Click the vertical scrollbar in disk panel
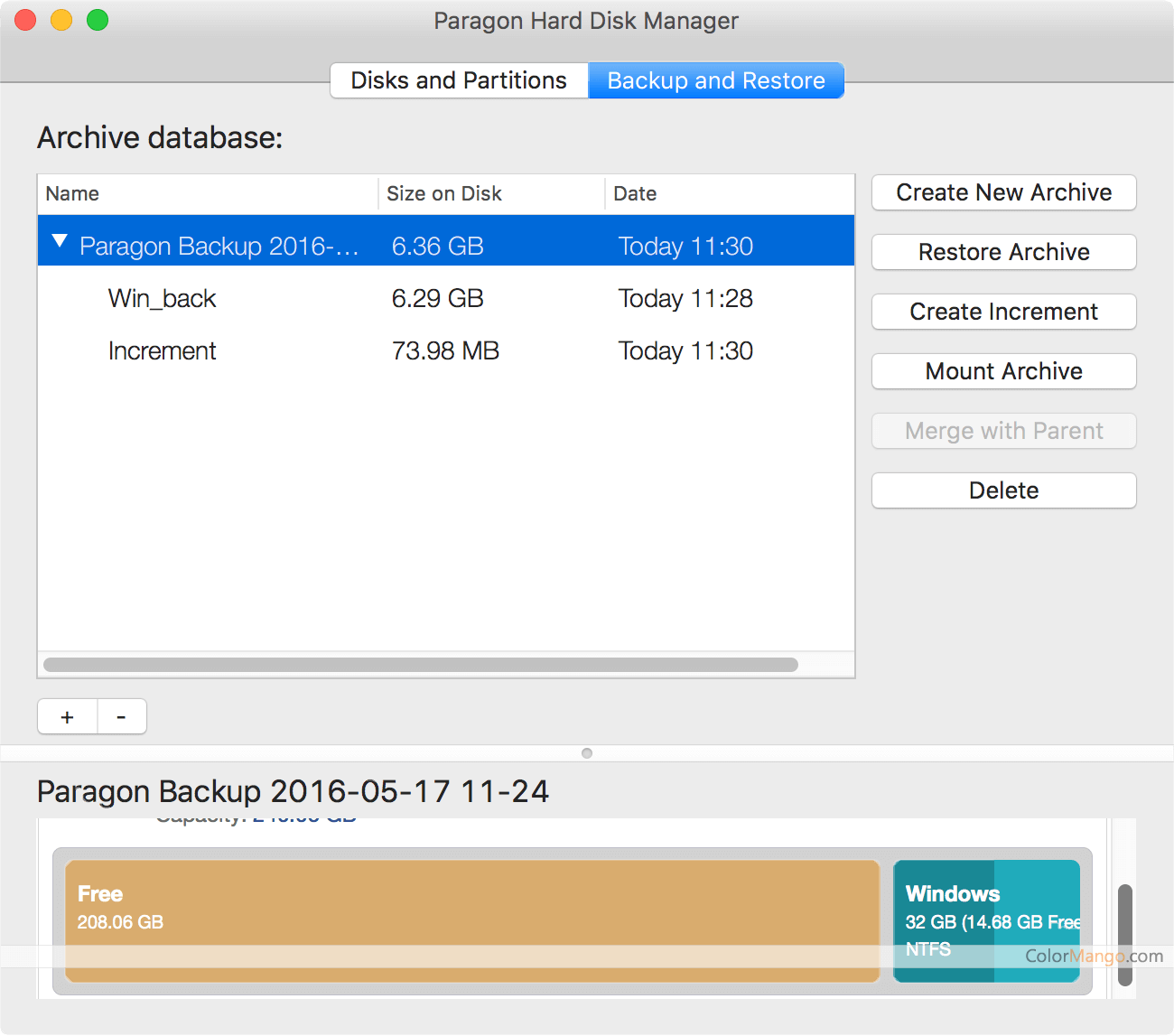 (x=1124, y=934)
